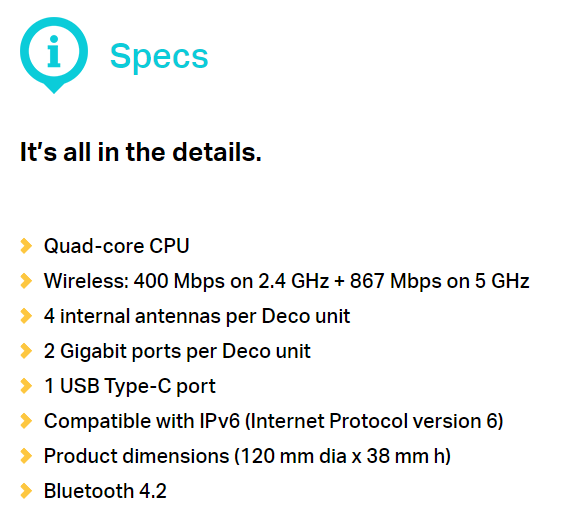Click chevron beside Compatible with IPv6

26,421
